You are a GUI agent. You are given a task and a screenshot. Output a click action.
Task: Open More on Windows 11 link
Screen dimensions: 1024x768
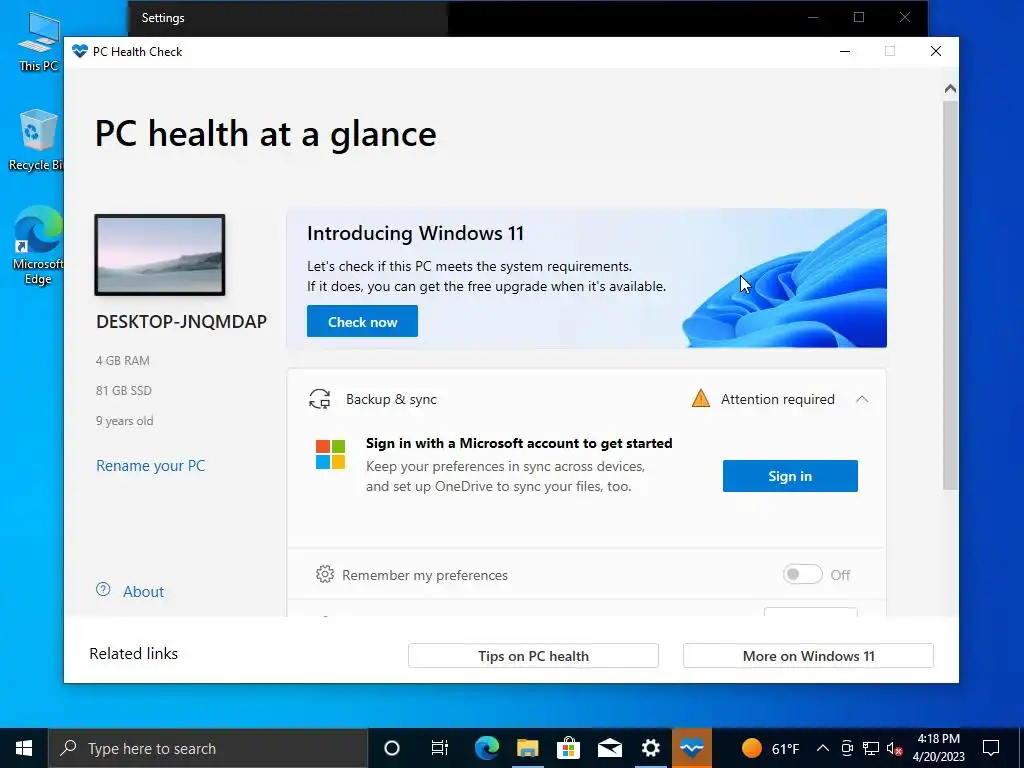[x=808, y=656]
